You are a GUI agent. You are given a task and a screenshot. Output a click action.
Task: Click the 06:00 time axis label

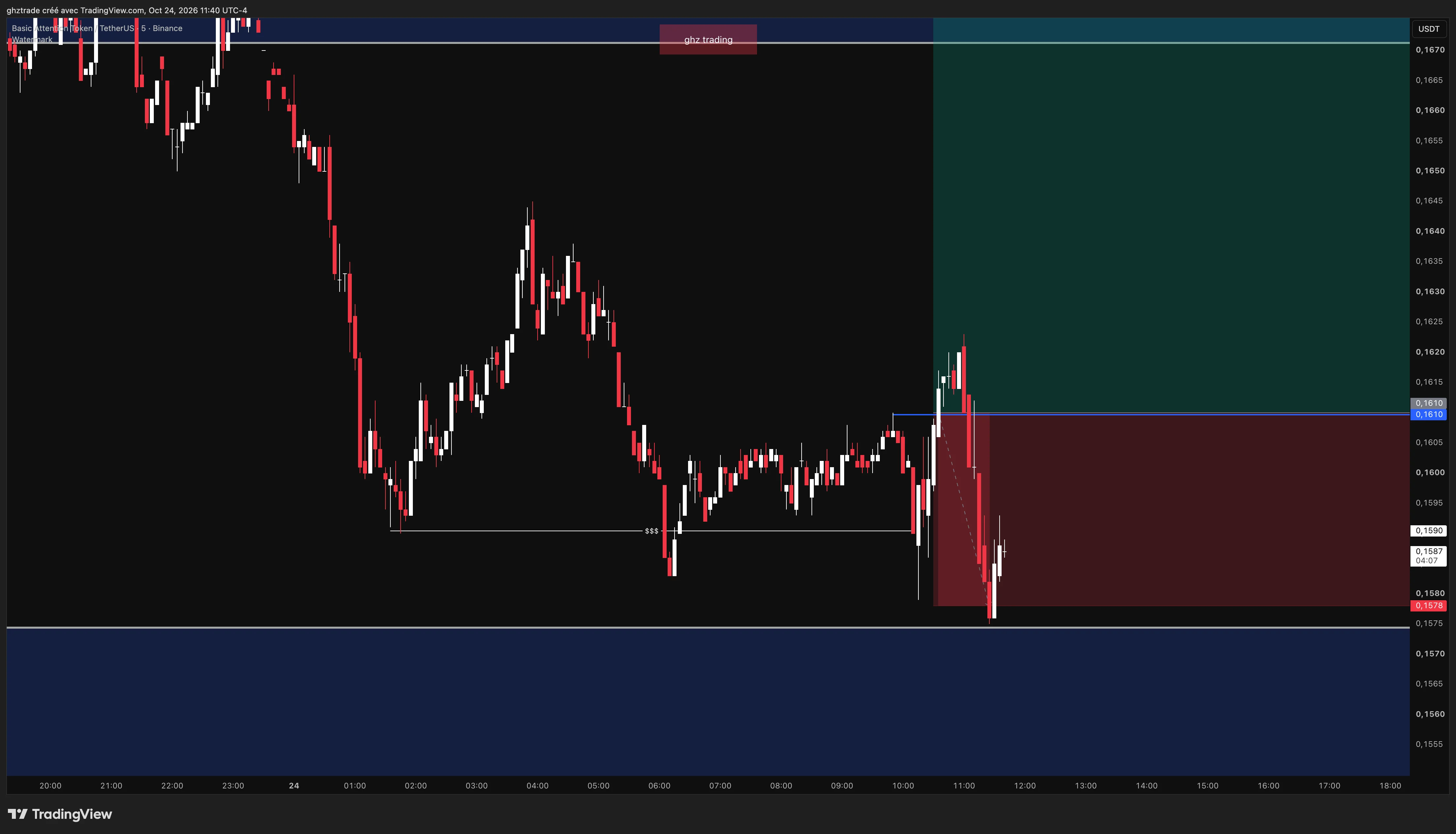pos(660,786)
